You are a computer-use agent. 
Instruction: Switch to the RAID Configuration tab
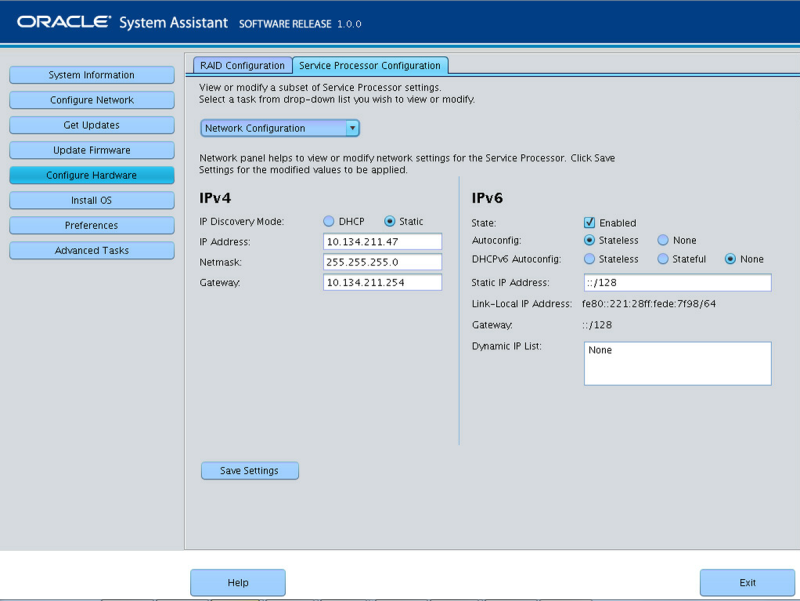click(242, 65)
